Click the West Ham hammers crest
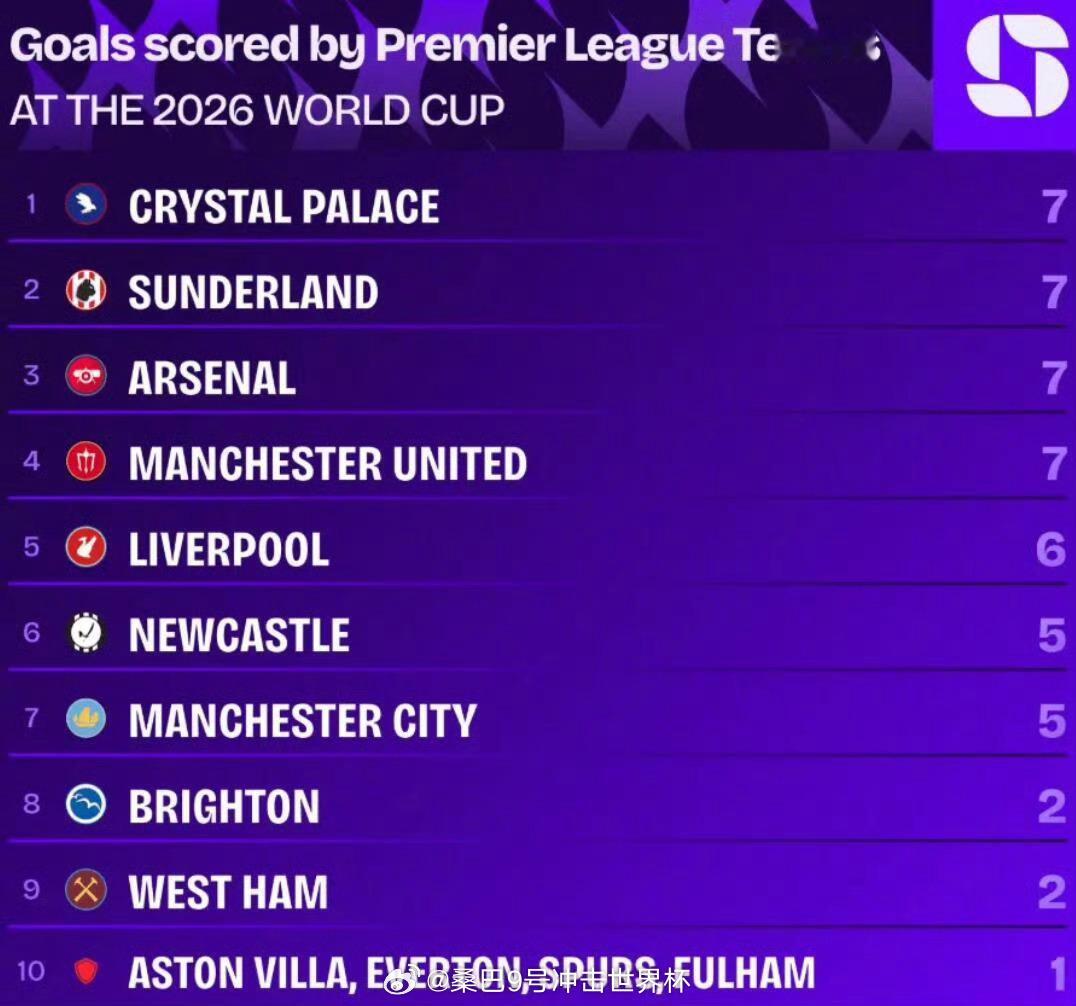Screen dimensions: 1076x1006 point(86,889)
